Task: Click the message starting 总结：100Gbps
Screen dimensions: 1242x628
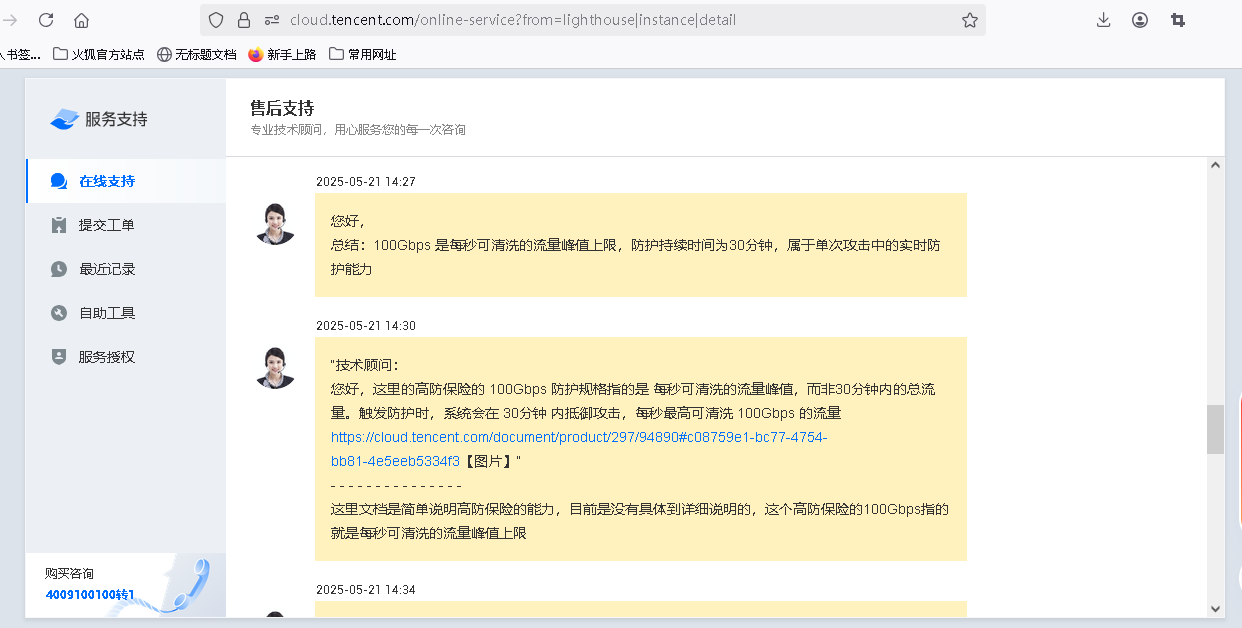Action: coord(641,245)
